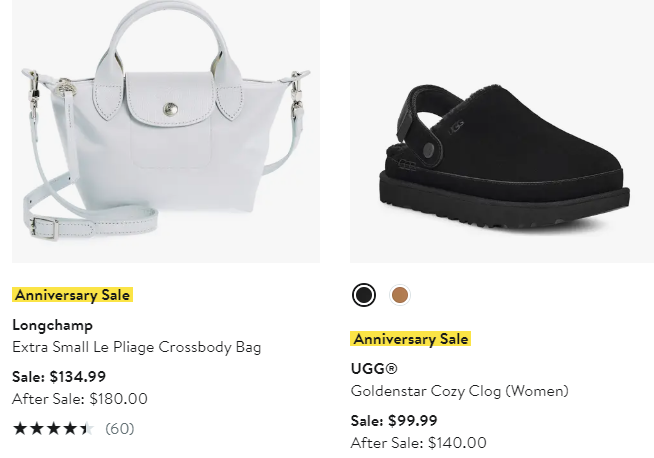Screen dimensions: 654x458
Task: Click the first star in the rating row
Action: (x=19, y=429)
